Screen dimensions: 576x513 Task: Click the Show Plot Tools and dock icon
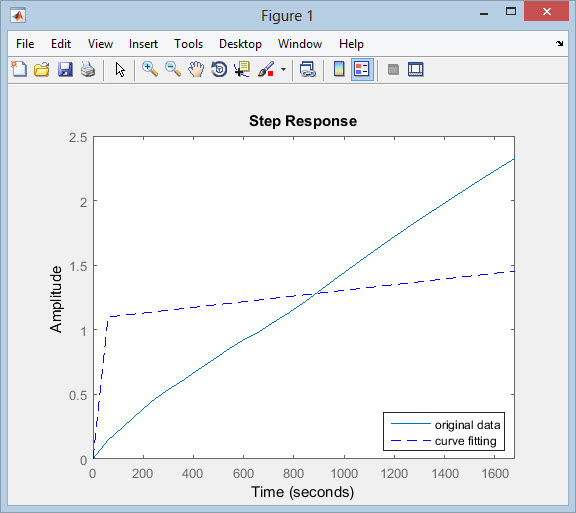tap(415, 69)
